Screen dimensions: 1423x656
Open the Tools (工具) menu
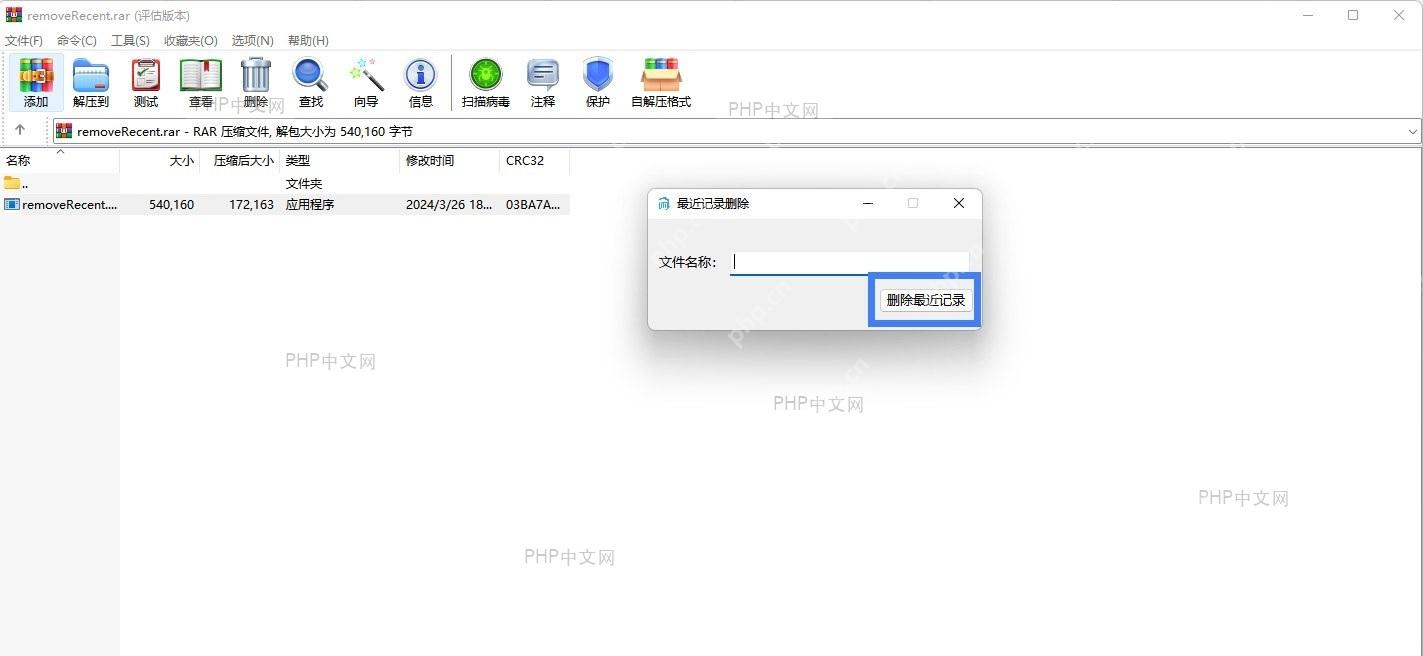coord(130,41)
